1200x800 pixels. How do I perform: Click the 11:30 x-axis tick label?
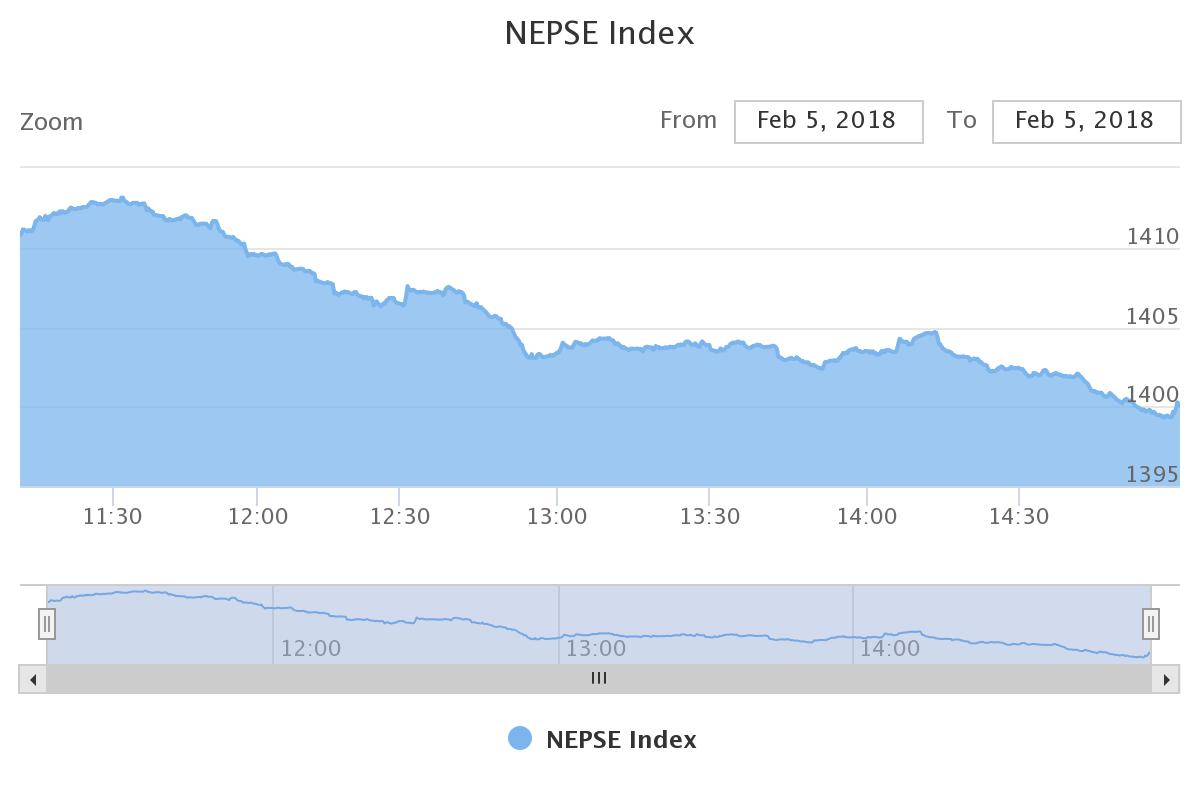pos(113,516)
